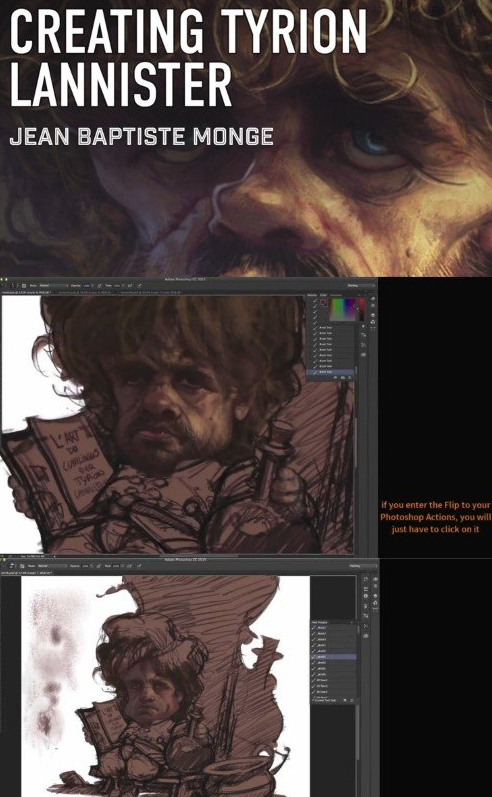Enable airbrush mode in upper options bar
The height and width of the screenshot is (797, 492).
coord(130,286)
